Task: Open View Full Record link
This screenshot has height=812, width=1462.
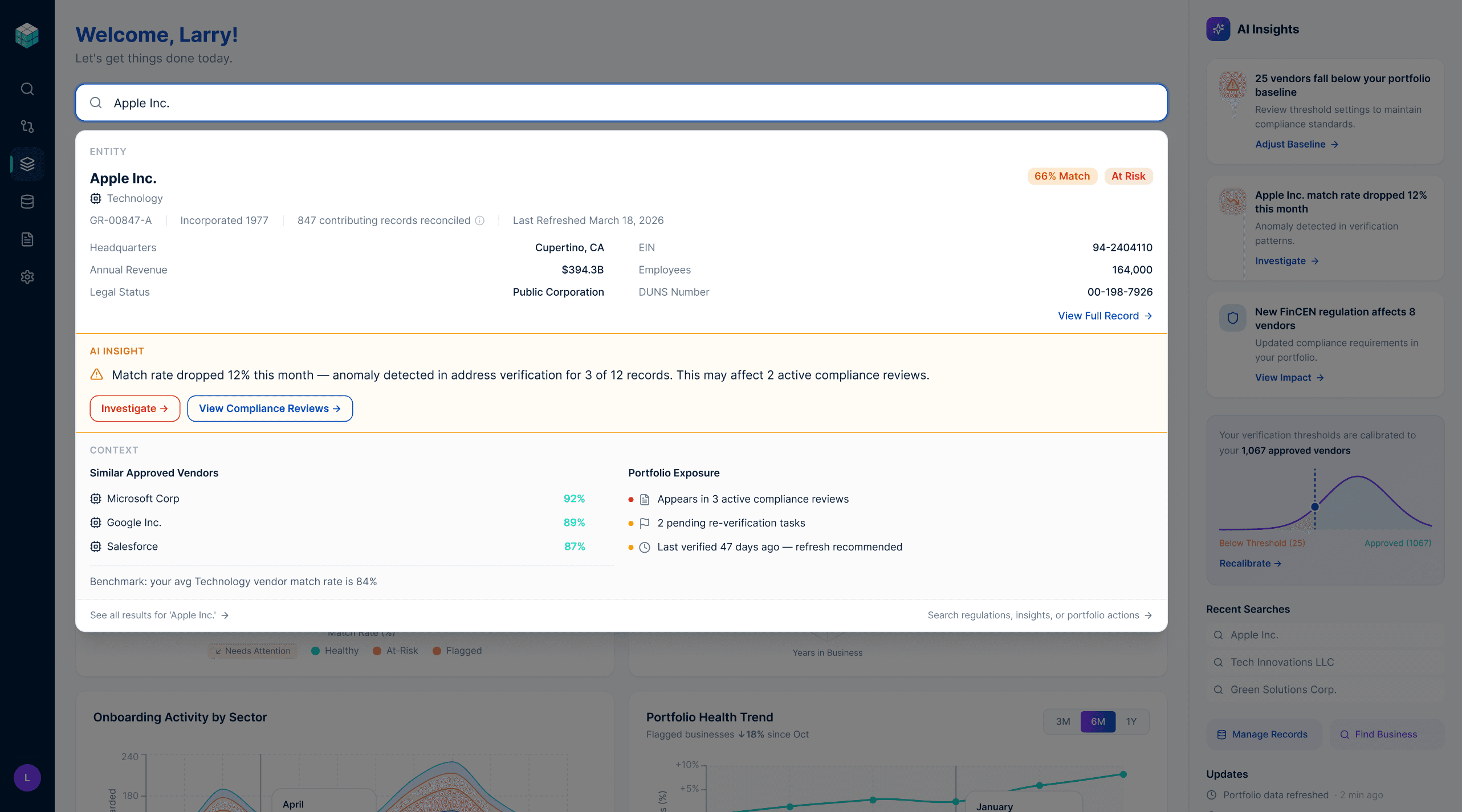Action: [1105, 316]
